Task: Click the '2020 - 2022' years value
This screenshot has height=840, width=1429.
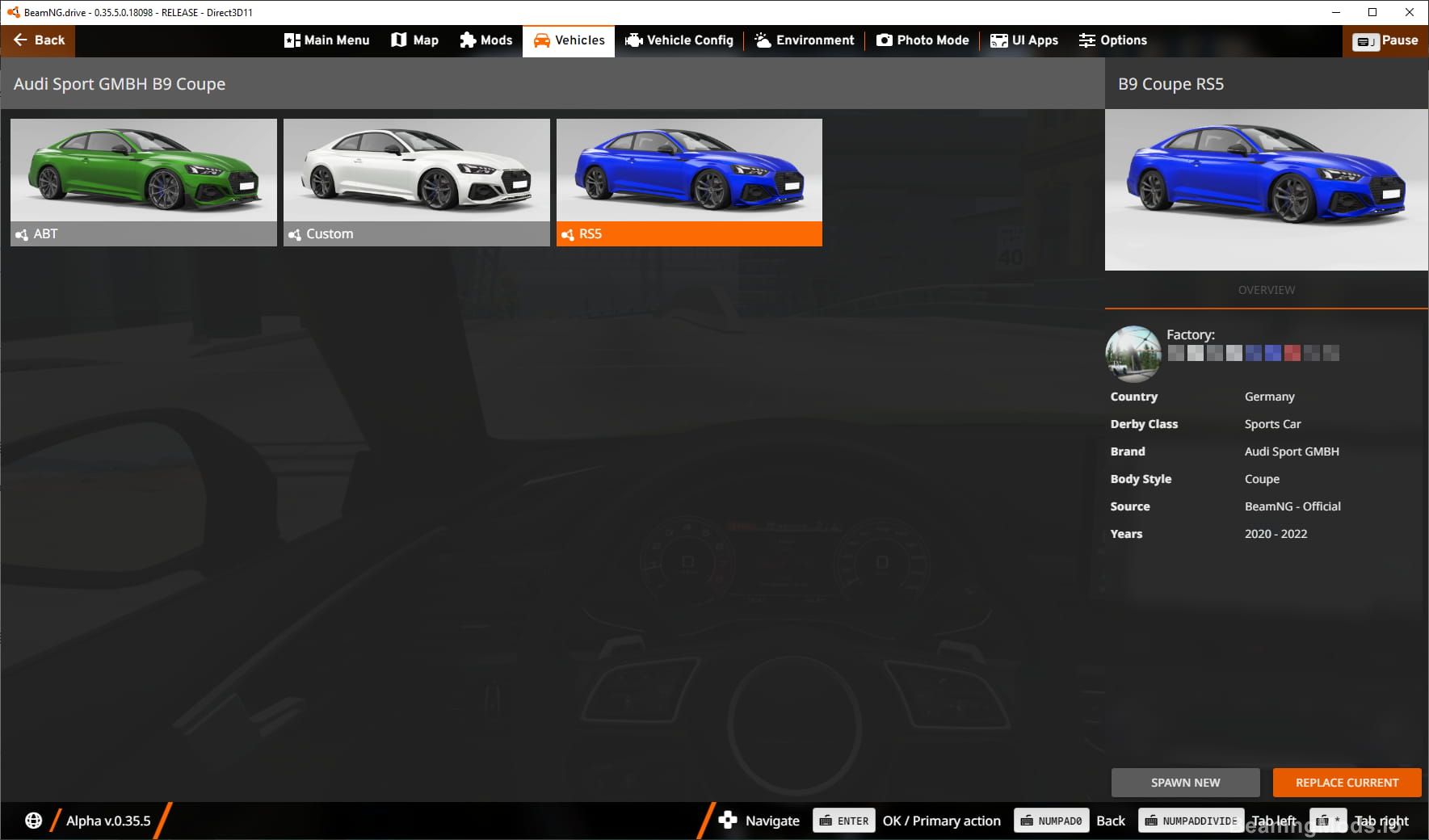Action: (1276, 534)
